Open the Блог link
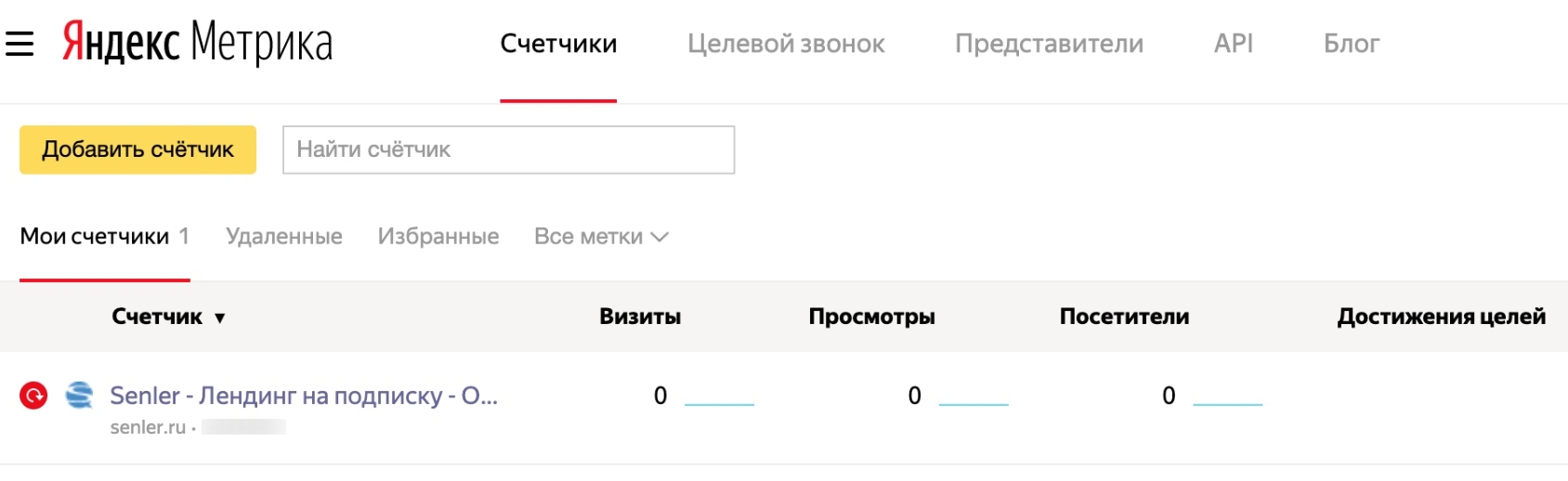Image resolution: width=1568 pixels, height=481 pixels. [1351, 44]
